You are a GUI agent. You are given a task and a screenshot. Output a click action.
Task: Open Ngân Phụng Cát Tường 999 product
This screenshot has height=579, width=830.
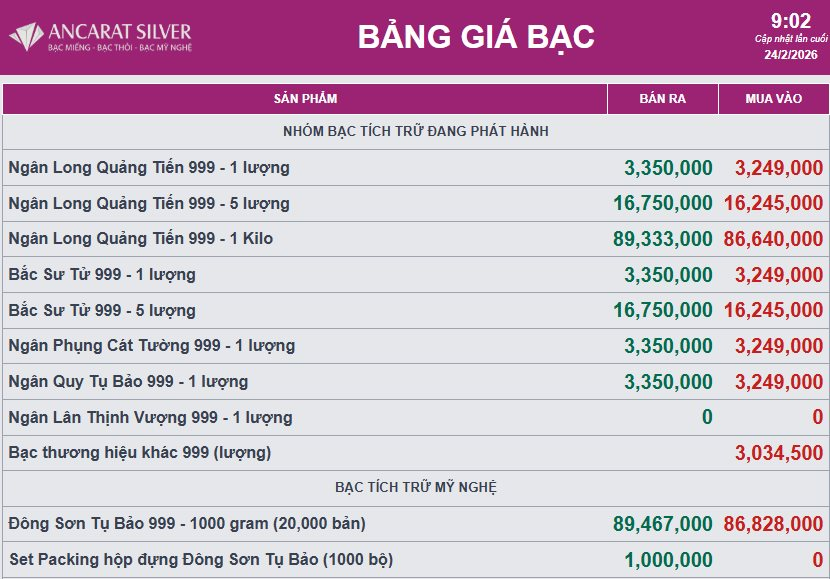coord(152,346)
